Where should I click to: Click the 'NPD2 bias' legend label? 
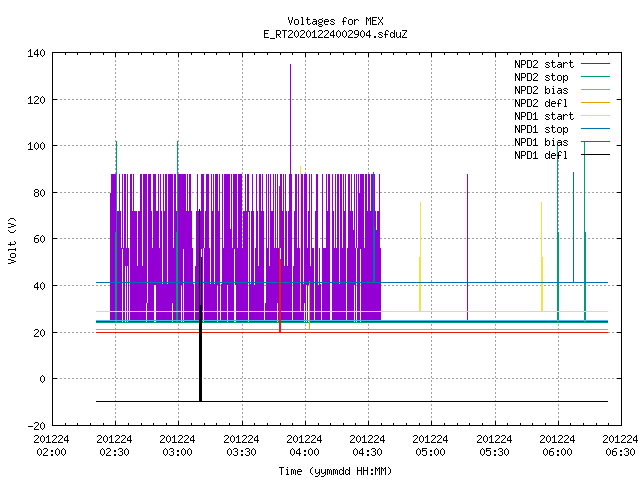(541, 90)
